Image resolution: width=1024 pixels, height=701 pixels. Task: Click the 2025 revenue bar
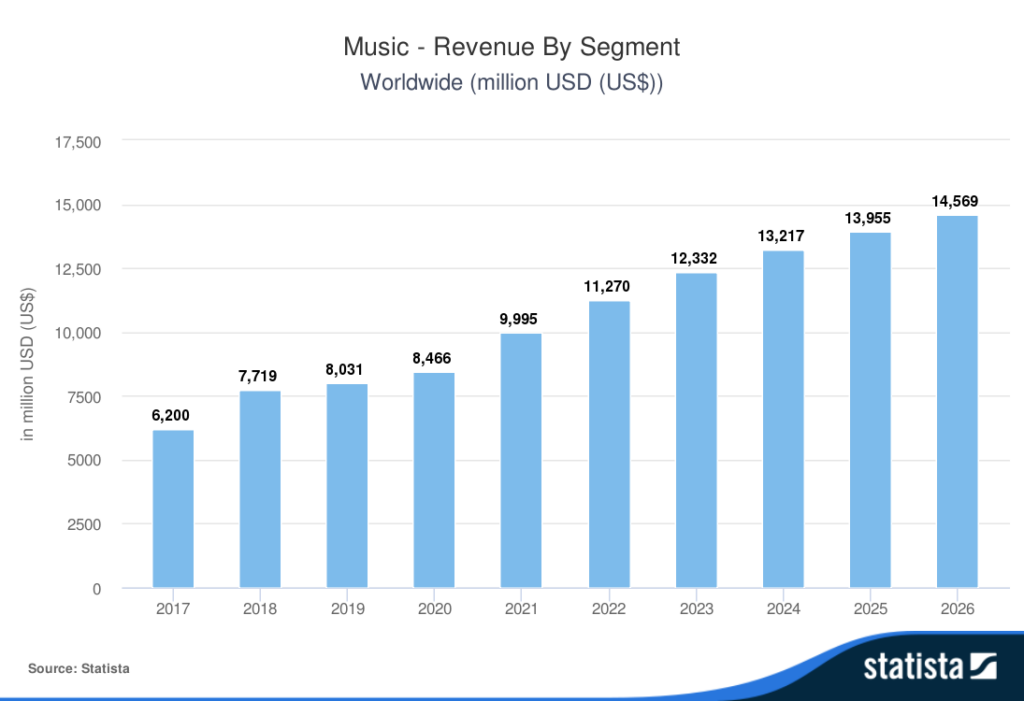[870, 410]
